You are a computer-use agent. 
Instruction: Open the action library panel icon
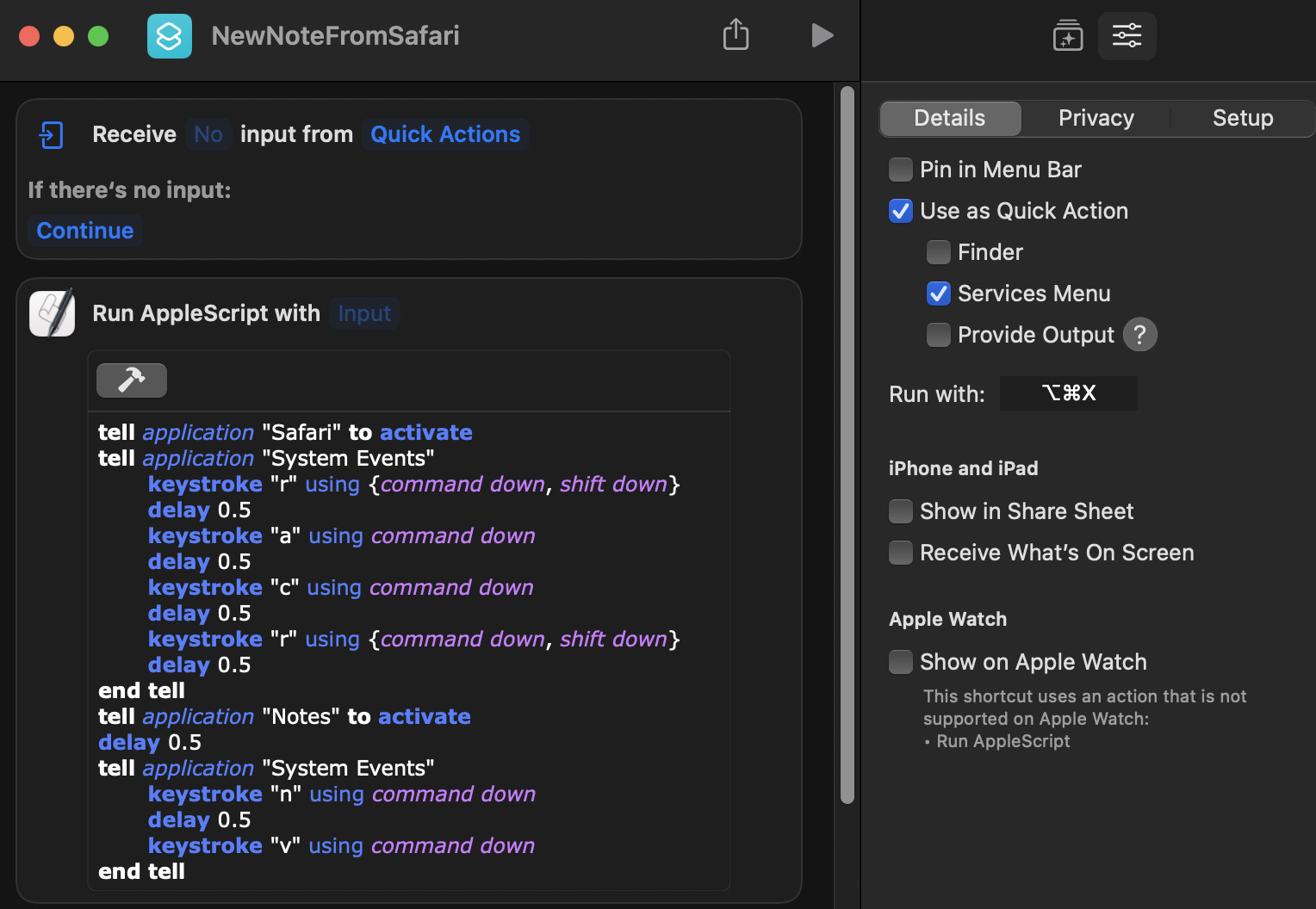[x=1068, y=35]
